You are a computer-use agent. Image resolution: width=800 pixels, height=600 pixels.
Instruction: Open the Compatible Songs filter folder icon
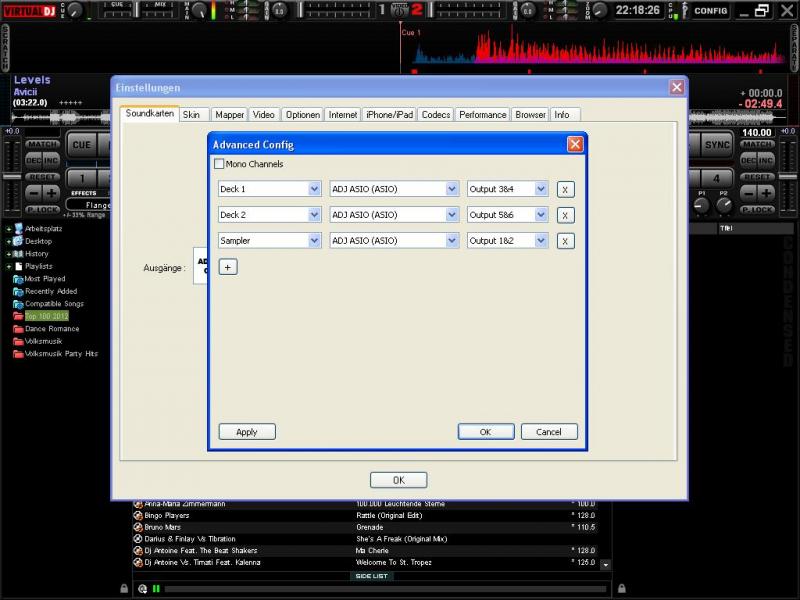tap(18, 304)
